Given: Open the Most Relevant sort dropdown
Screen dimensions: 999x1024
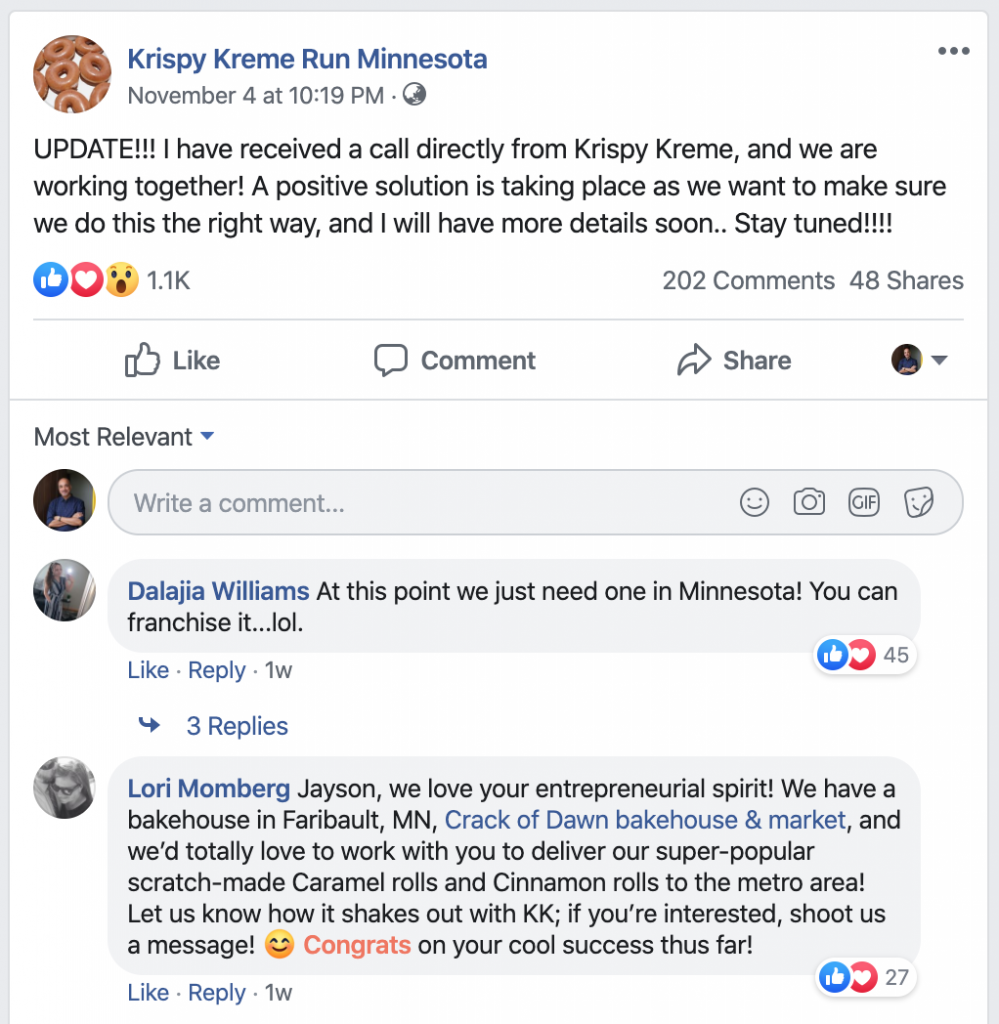Looking at the screenshot, I should [124, 437].
